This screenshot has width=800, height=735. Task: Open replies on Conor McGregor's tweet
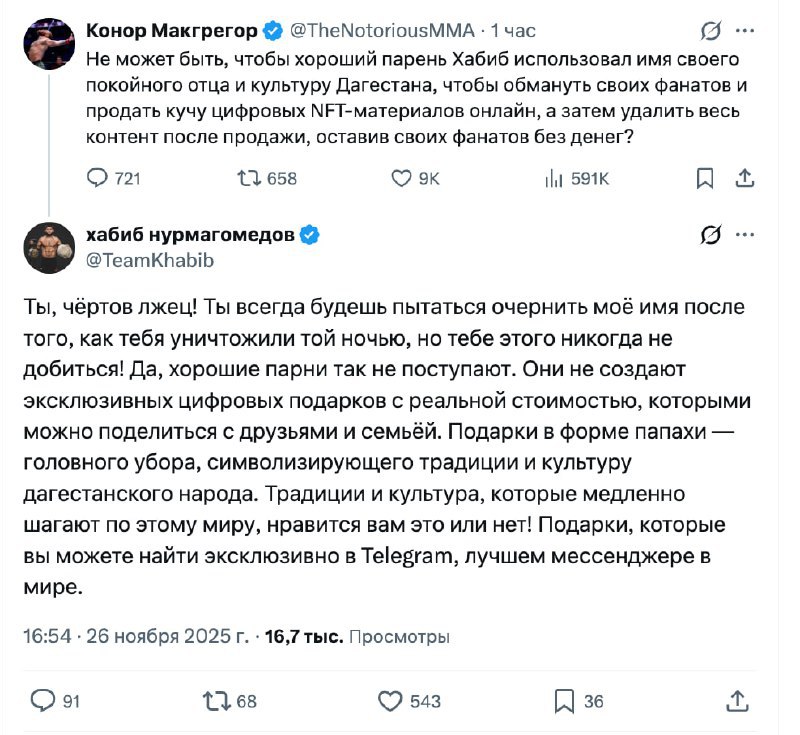97,176
